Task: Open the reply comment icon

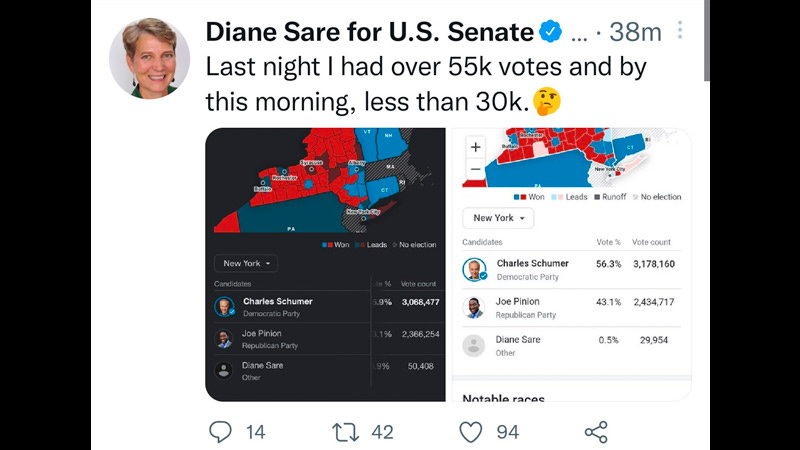Action: click(x=220, y=432)
